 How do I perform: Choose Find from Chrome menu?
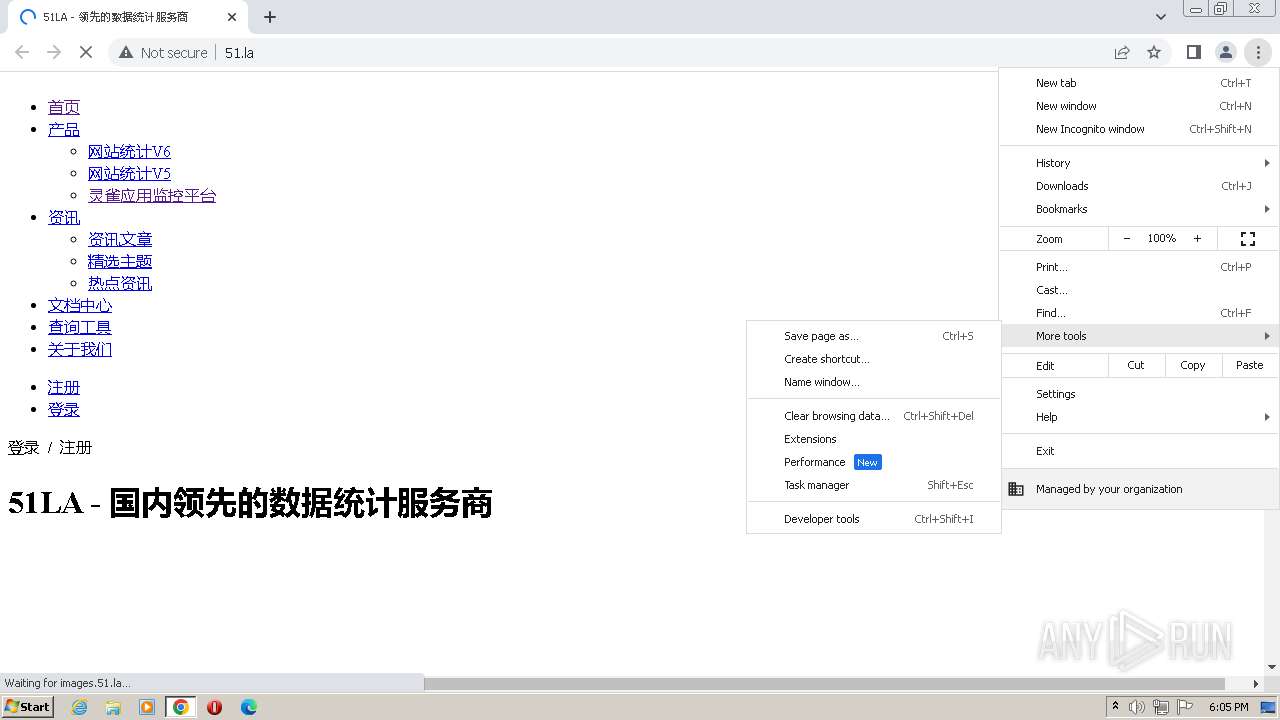coord(1139,313)
